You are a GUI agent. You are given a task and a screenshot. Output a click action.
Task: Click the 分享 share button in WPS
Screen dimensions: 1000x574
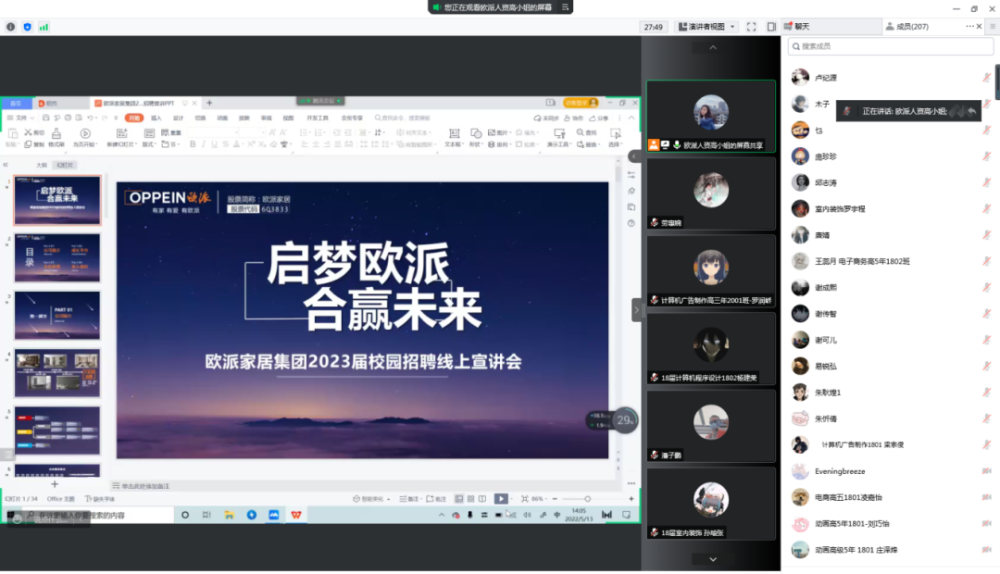(599, 118)
